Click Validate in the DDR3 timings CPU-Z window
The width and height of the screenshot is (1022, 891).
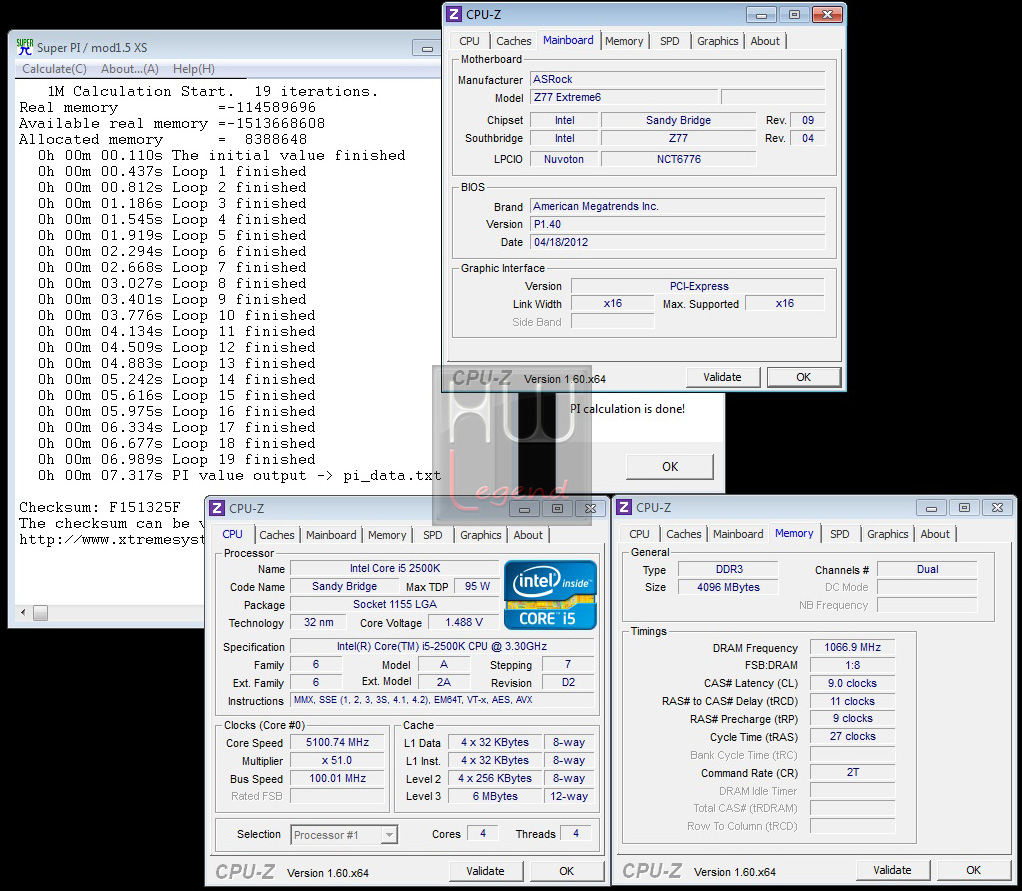tap(892, 870)
